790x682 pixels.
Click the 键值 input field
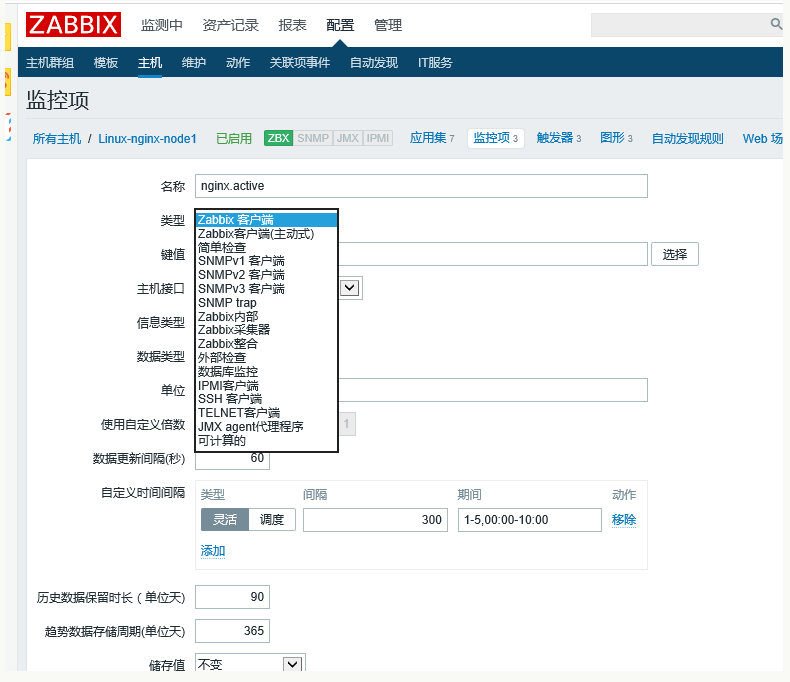point(493,254)
